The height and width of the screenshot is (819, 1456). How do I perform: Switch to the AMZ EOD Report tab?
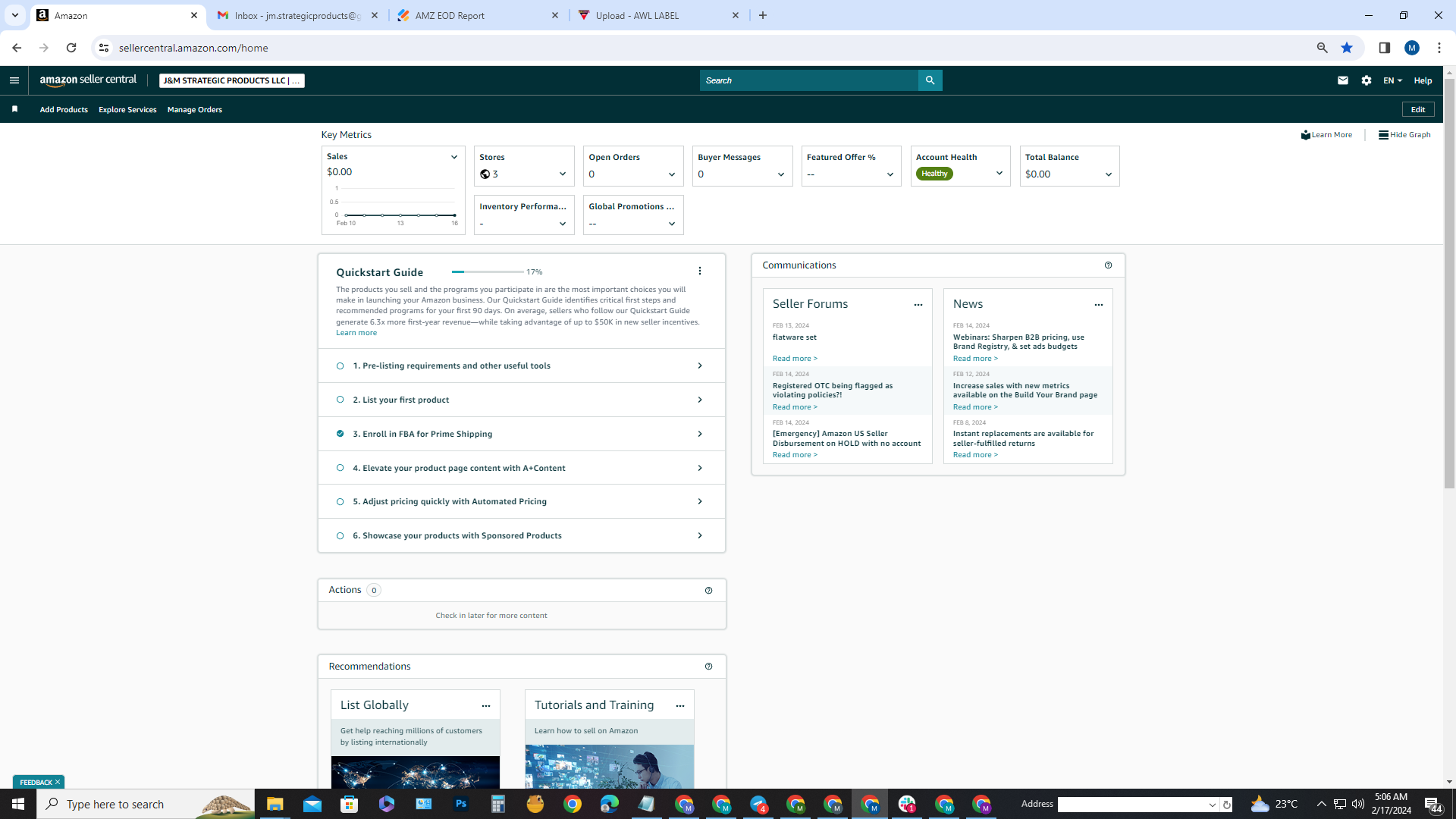[x=478, y=15]
